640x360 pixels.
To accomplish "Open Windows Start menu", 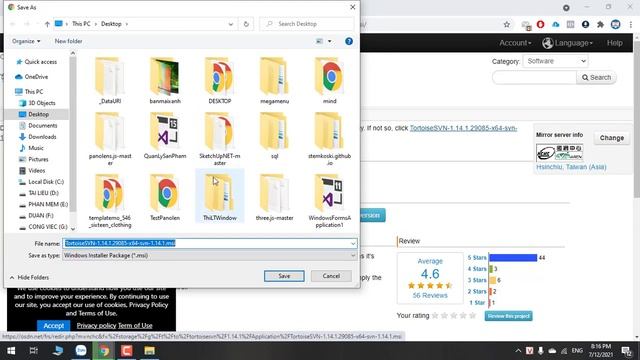I will tap(11, 351).
